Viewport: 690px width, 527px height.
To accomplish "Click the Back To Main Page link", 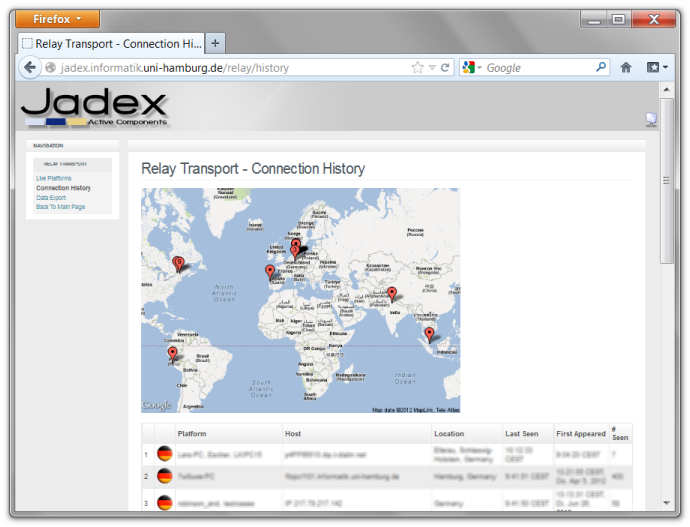I will coord(60,207).
